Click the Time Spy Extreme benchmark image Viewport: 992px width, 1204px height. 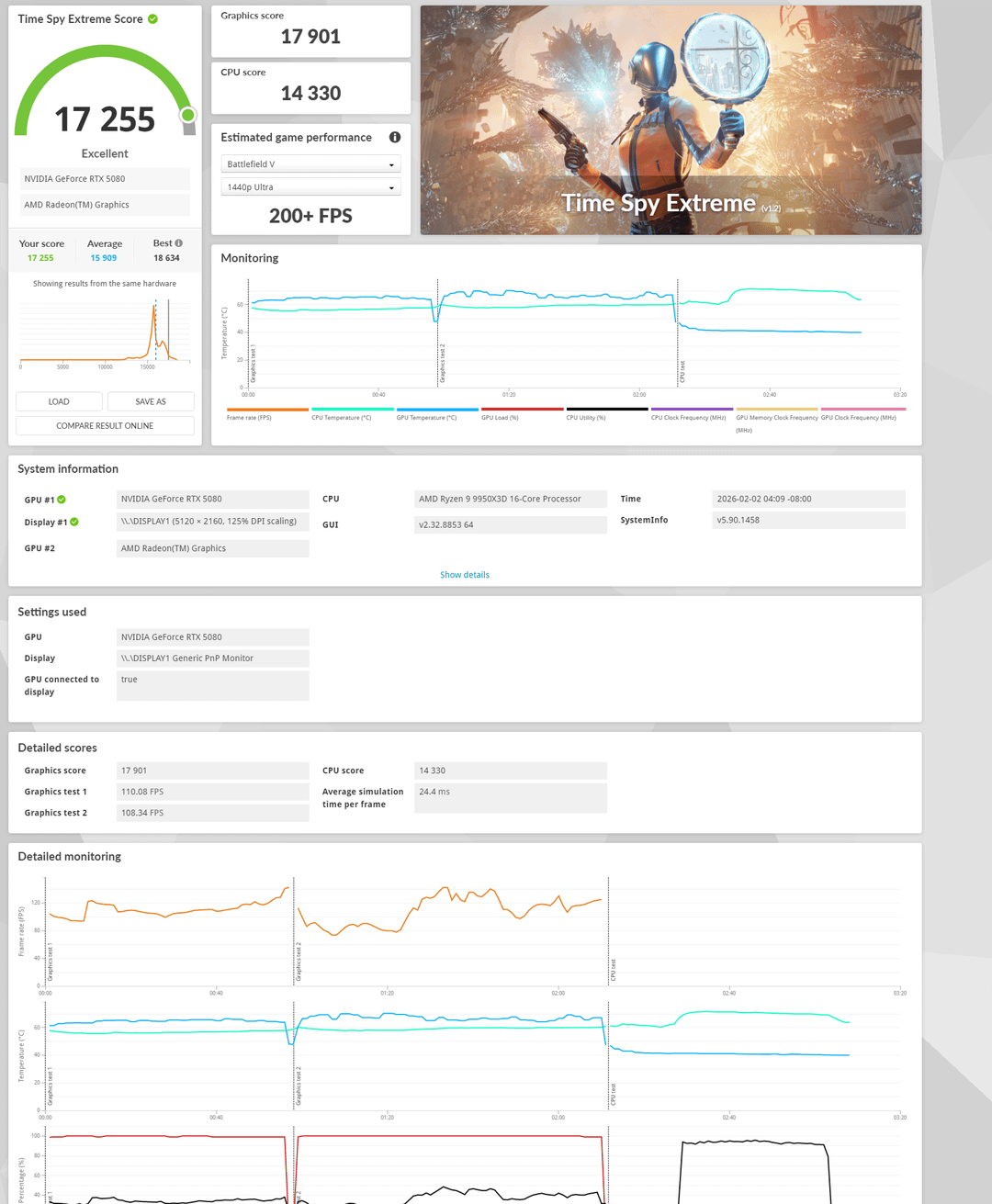tap(671, 119)
